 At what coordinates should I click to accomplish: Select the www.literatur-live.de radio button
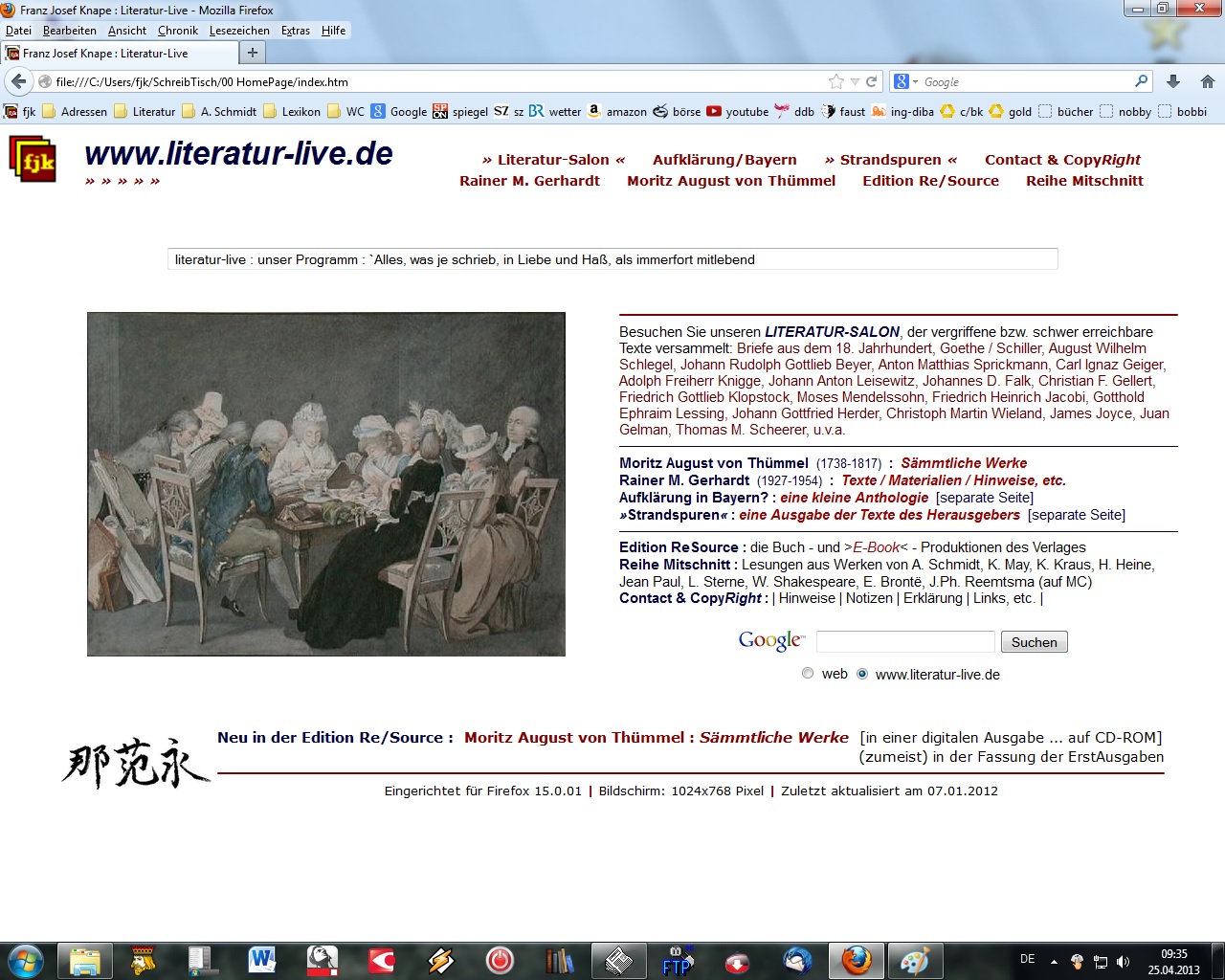click(x=862, y=674)
